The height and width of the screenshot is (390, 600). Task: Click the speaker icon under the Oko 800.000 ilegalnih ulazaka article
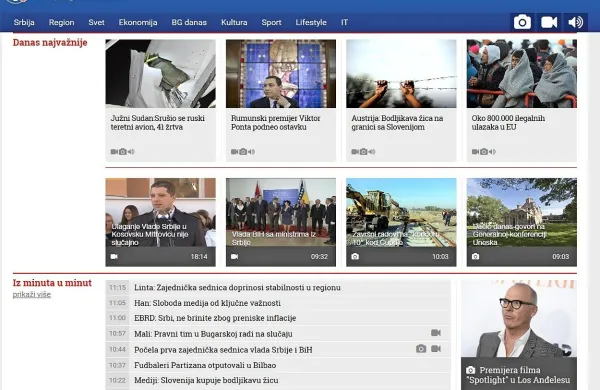pos(492,152)
